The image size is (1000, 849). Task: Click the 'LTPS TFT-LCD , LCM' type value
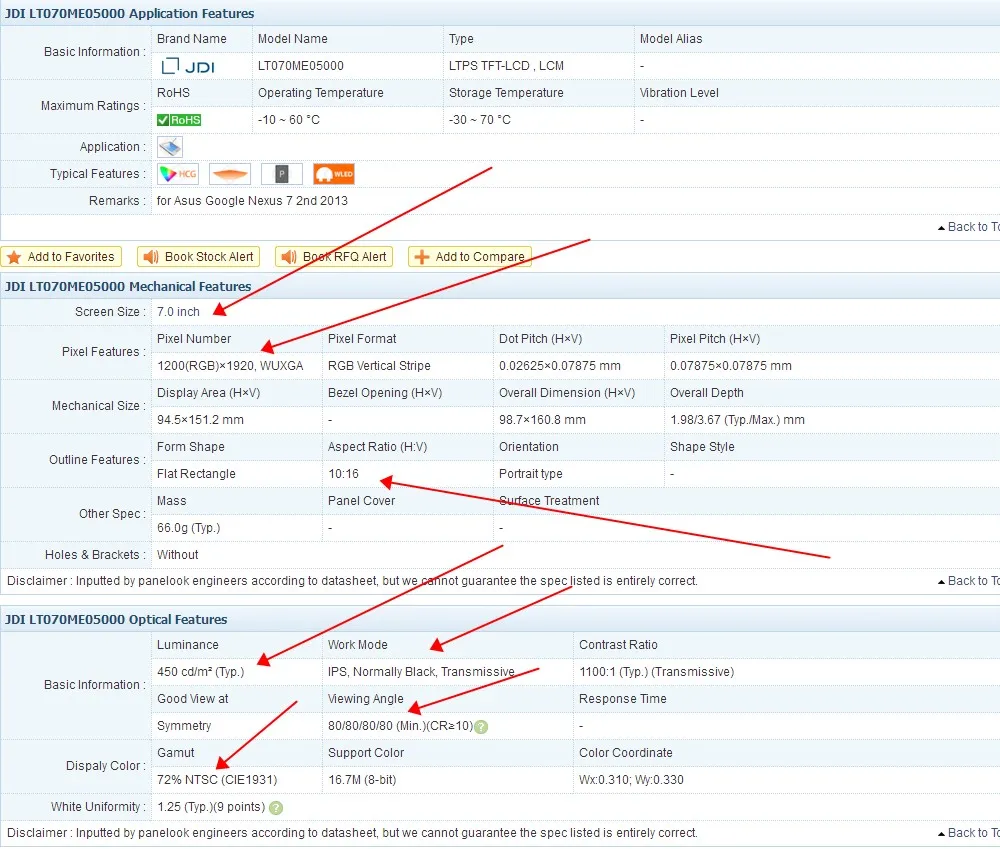pyautogui.click(x=506, y=66)
